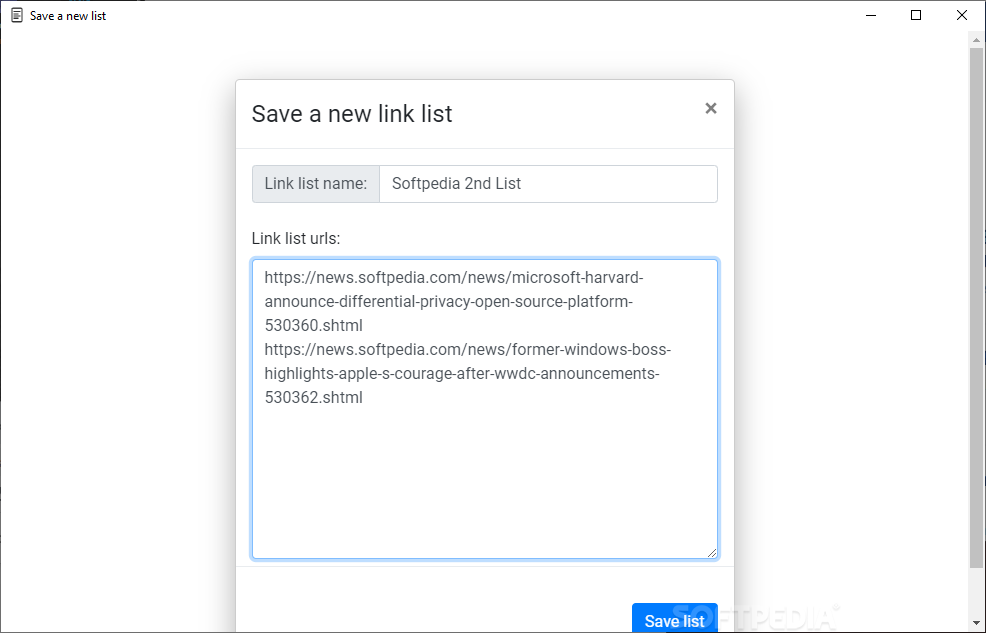This screenshot has width=986, height=644.
Task: Click the 'Save a new list' window title
Action: tap(68, 16)
